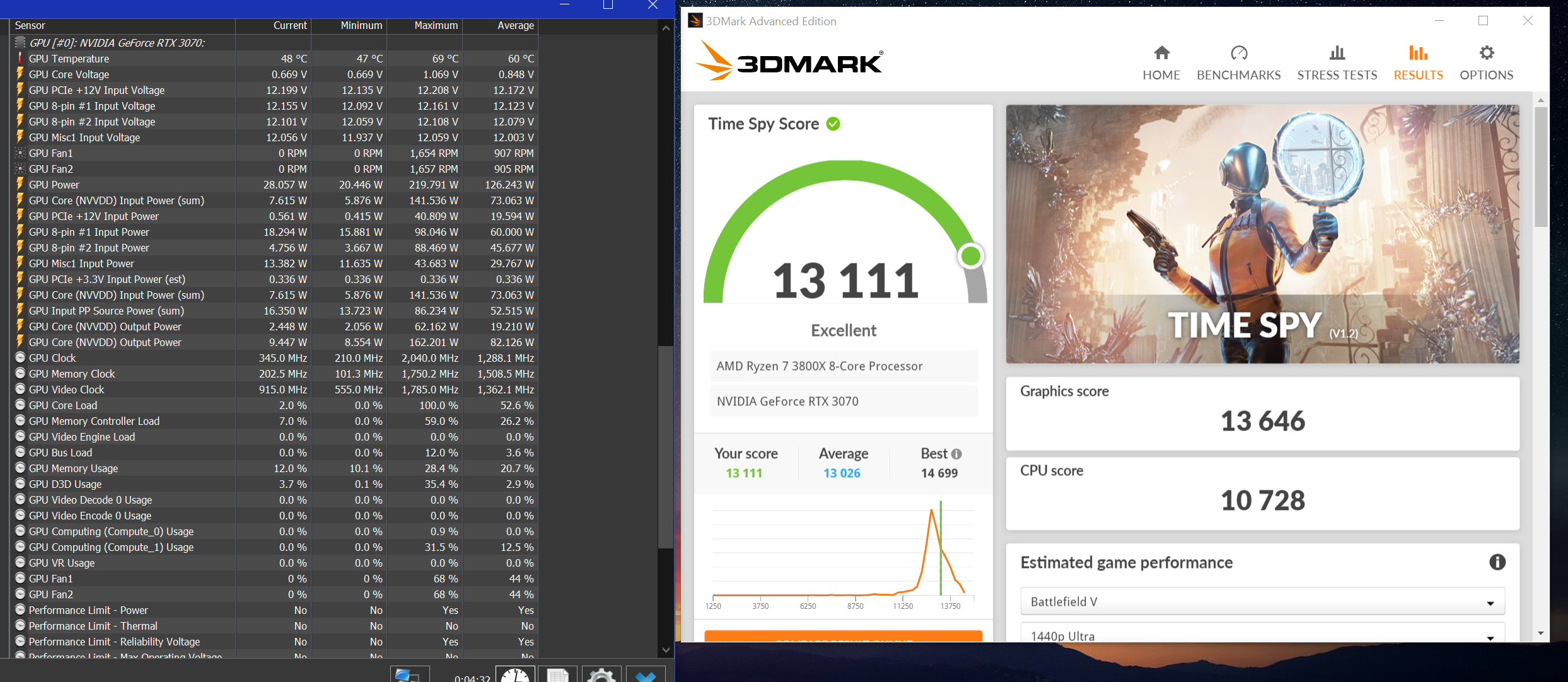
Task: Click the sensor list scrollbar thumb
Action: coord(666,447)
